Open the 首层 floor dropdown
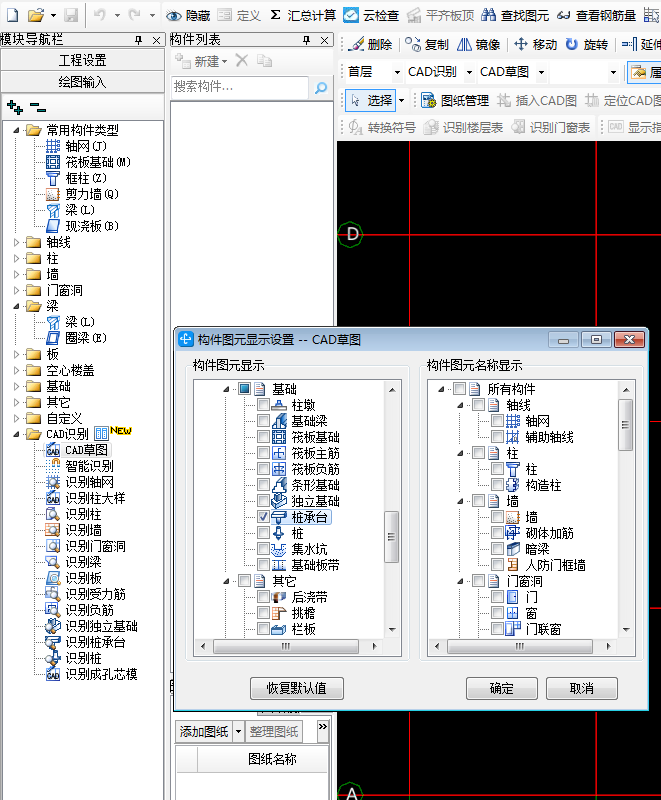 tap(397, 72)
